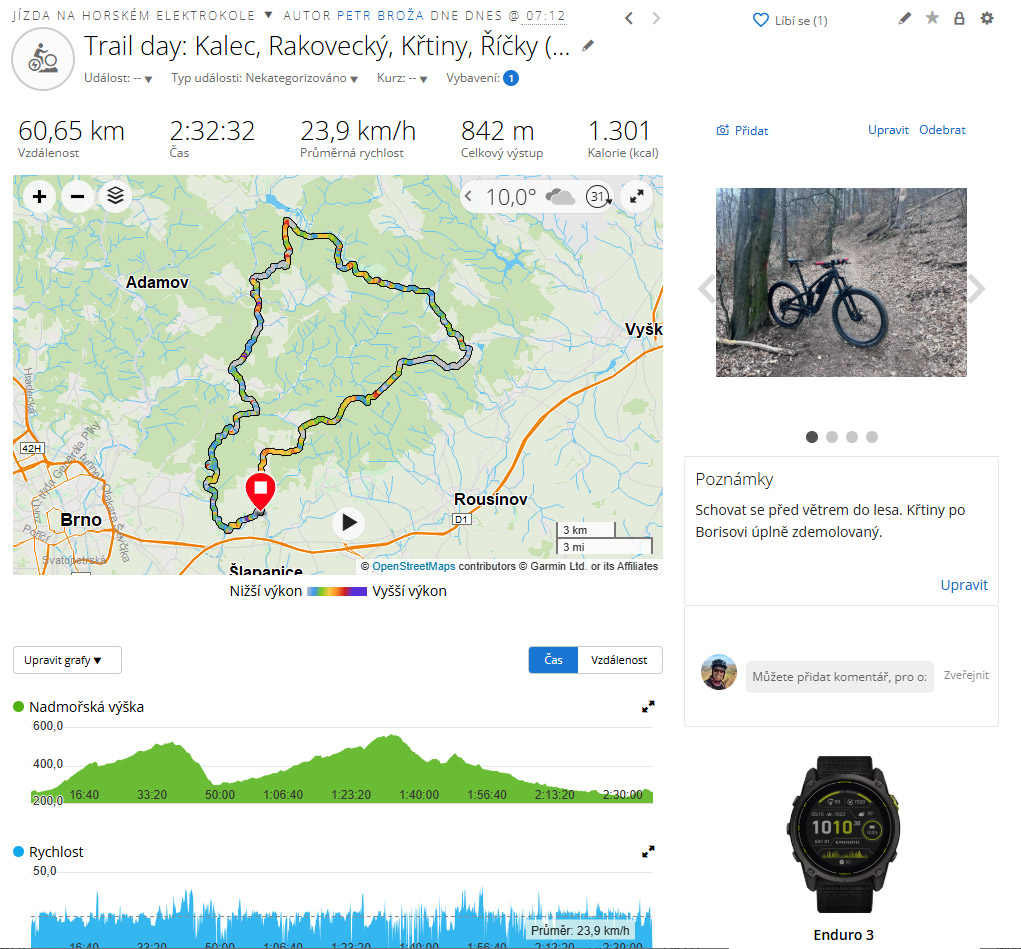Like the activity with heart icon

coord(760,20)
